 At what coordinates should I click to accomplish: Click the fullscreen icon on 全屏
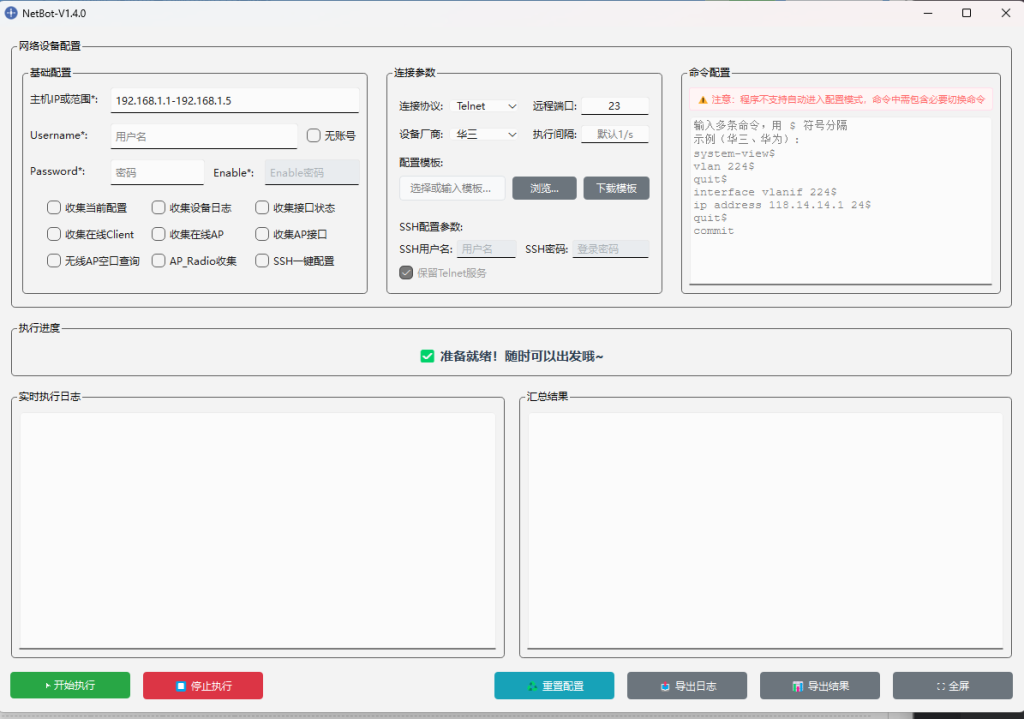(941, 686)
